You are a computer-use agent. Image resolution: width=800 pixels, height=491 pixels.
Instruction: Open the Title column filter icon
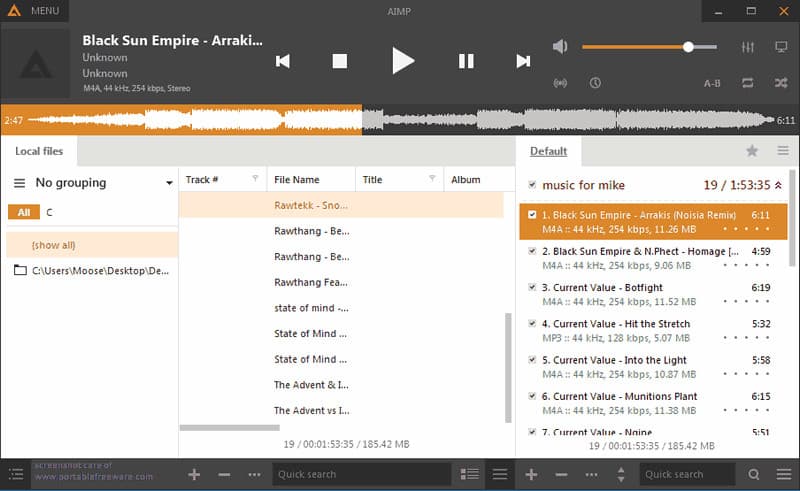[x=432, y=178]
